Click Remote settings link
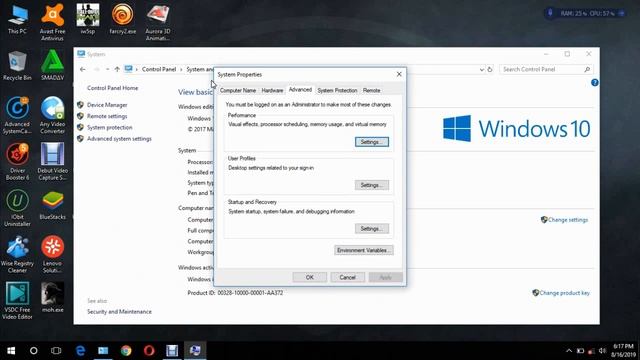This screenshot has height=360, width=640. [x=107, y=116]
